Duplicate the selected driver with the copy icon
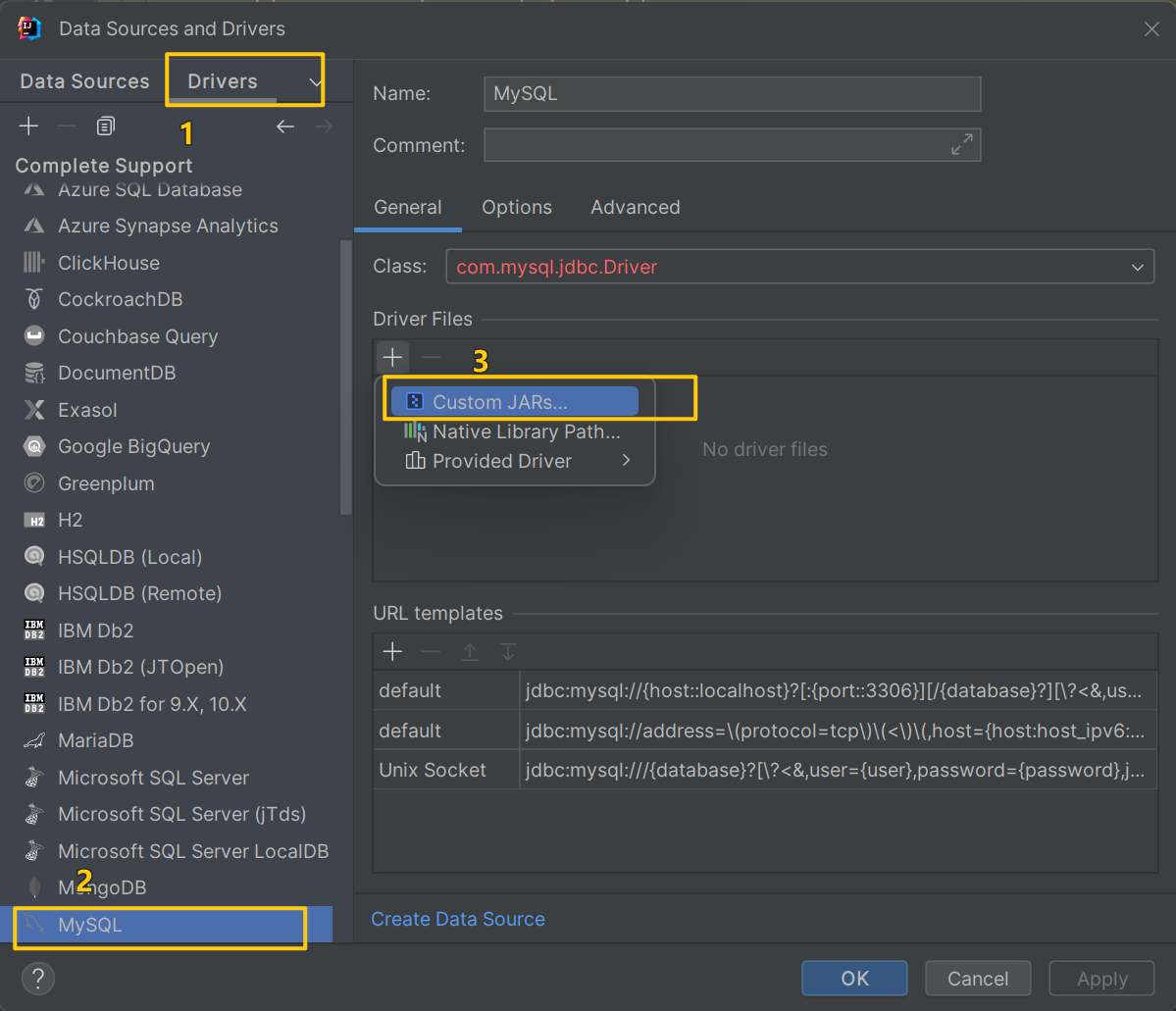 [105, 126]
